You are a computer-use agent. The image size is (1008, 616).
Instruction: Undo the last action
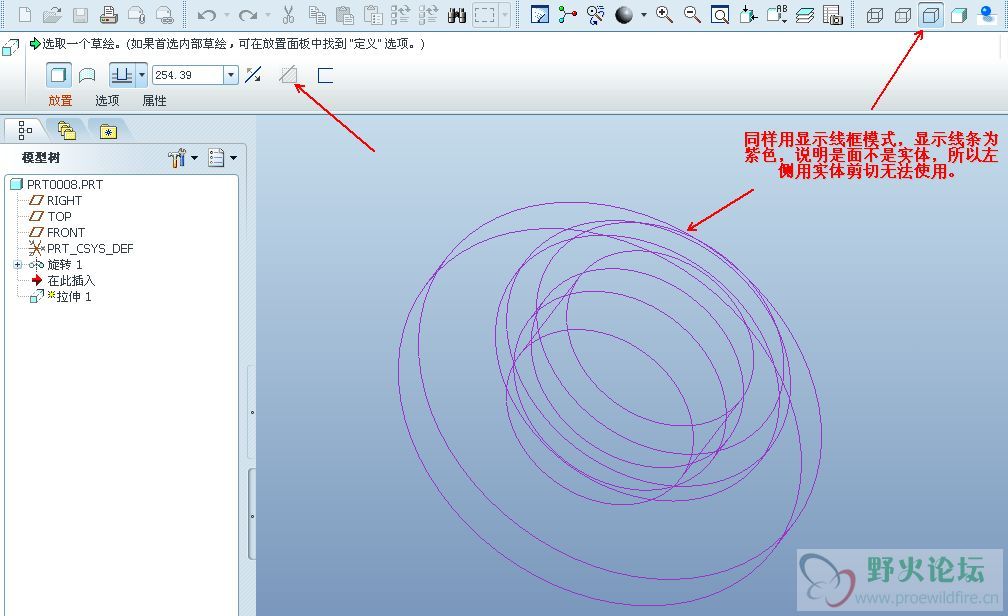[206, 14]
